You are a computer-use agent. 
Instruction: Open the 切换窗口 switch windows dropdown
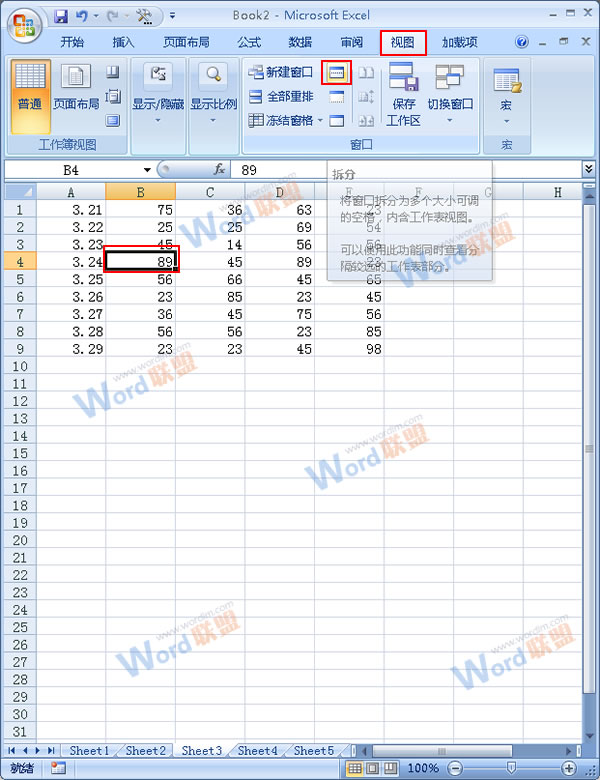pyautogui.click(x=450, y=95)
